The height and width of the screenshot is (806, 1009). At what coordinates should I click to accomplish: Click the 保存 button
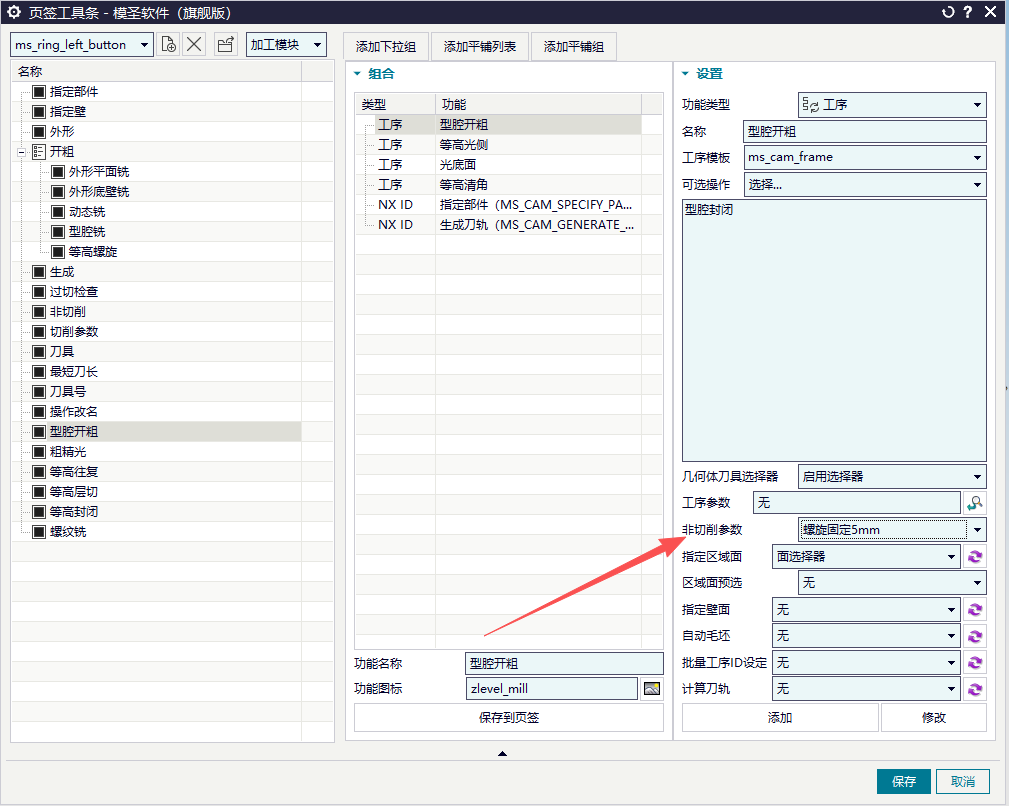pyautogui.click(x=903, y=782)
